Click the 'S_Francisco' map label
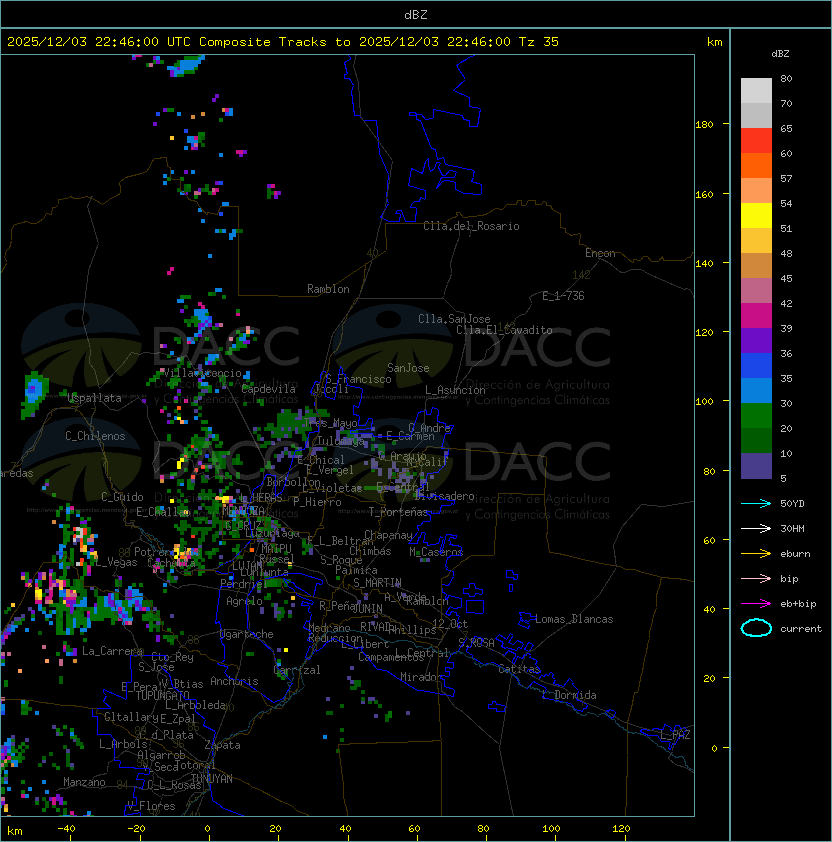Viewport: 832px width, 842px height. point(358,379)
